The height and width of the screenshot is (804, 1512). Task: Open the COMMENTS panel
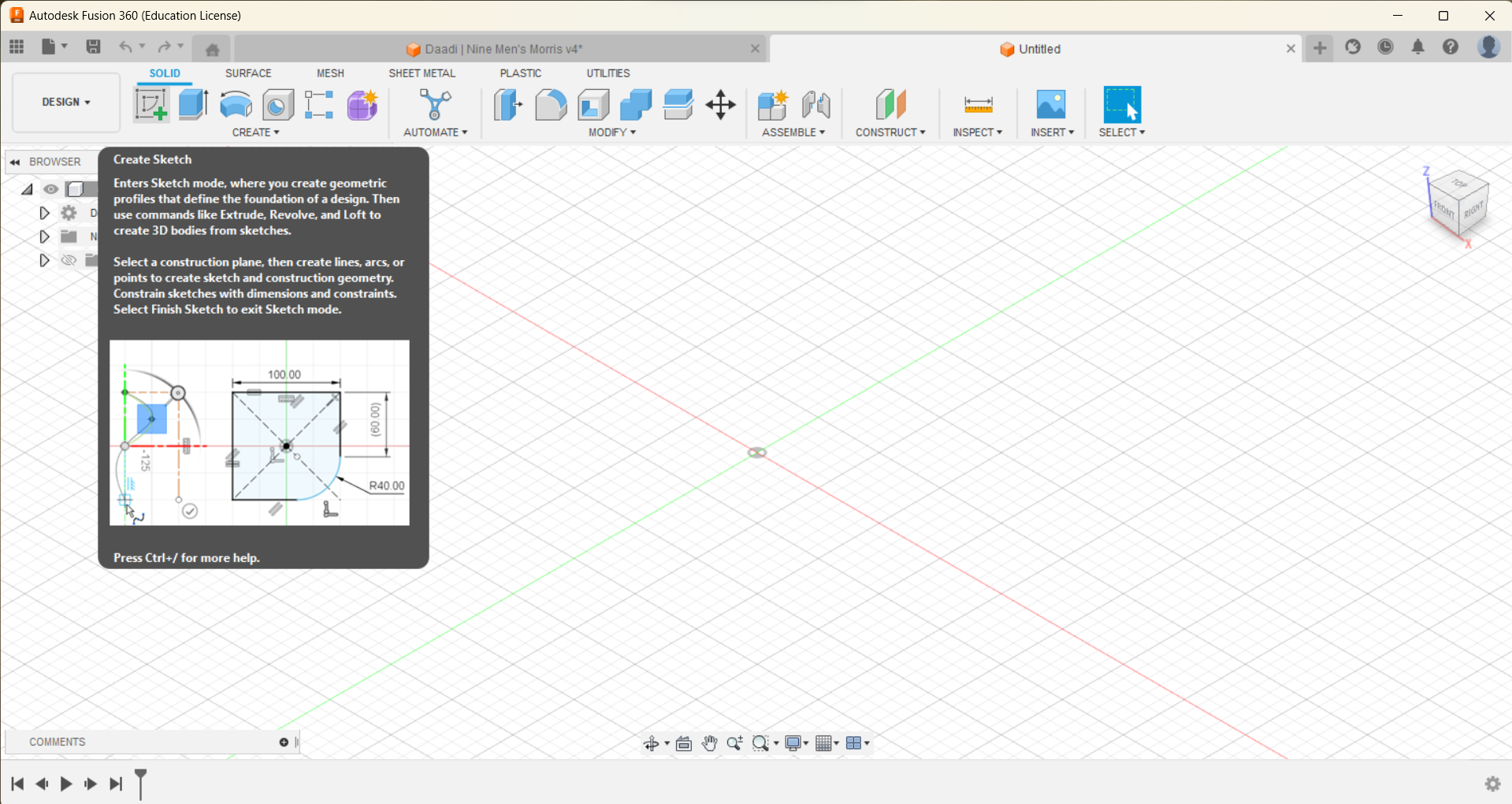tap(58, 741)
